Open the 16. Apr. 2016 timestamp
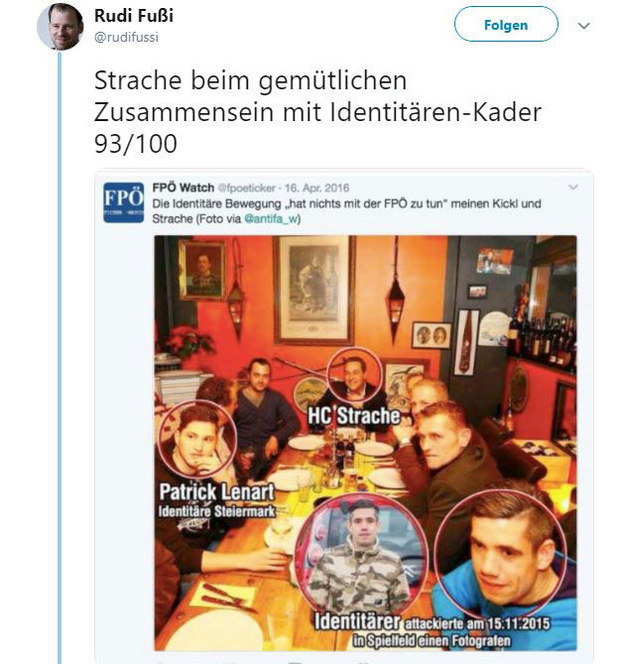Image resolution: width=620 pixels, height=664 pixels. coord(317,188)
